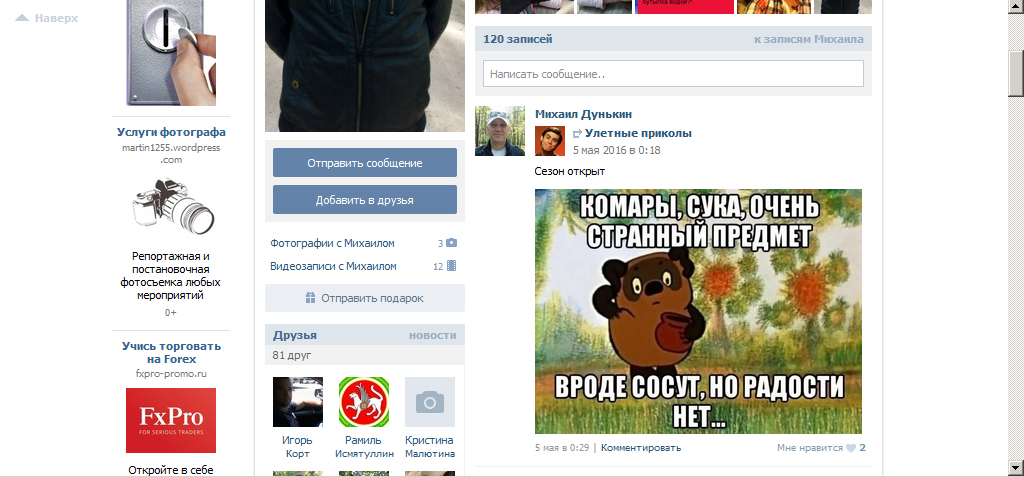Image resolution: width=1024 pixels, height=477 pixels.
Task: Click the post date 5 мая 2016 в 0:18
Action: click(x=616, y=150)
